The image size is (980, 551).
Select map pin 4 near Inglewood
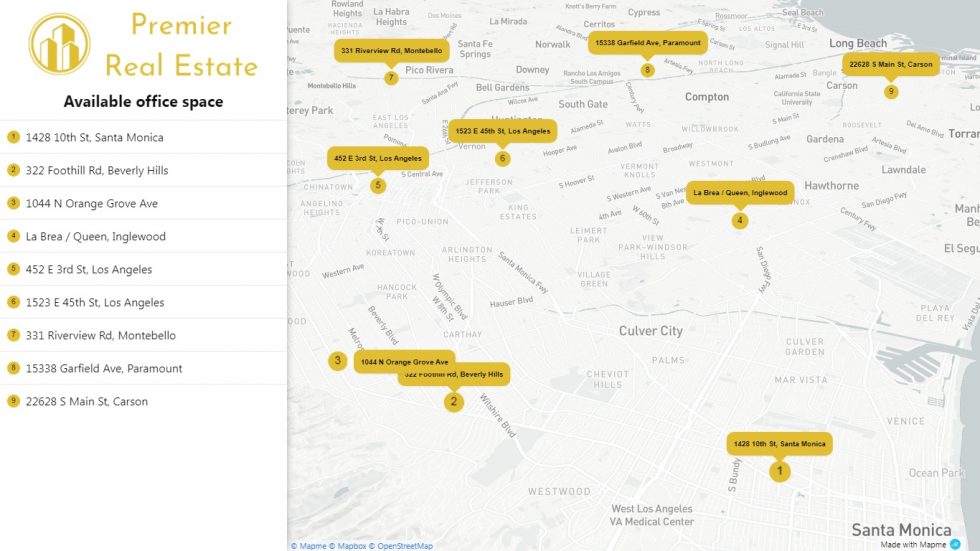coord(740,221)
